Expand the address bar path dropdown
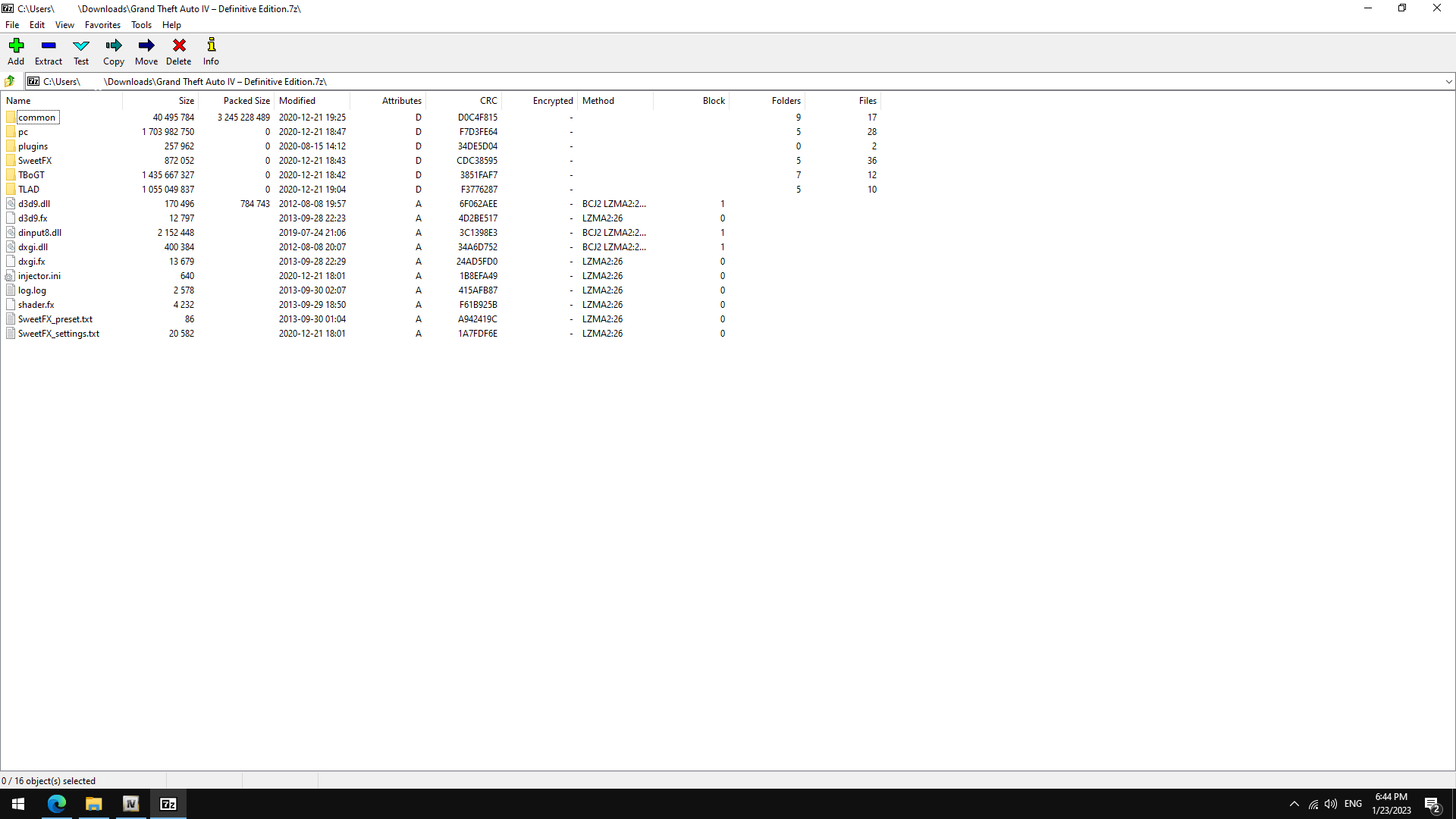 (1448, 81)
